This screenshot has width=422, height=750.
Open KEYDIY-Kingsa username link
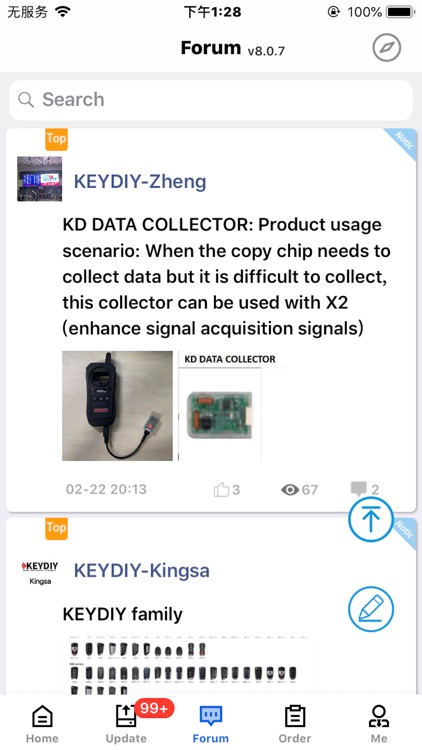click(x=142, y=571)
